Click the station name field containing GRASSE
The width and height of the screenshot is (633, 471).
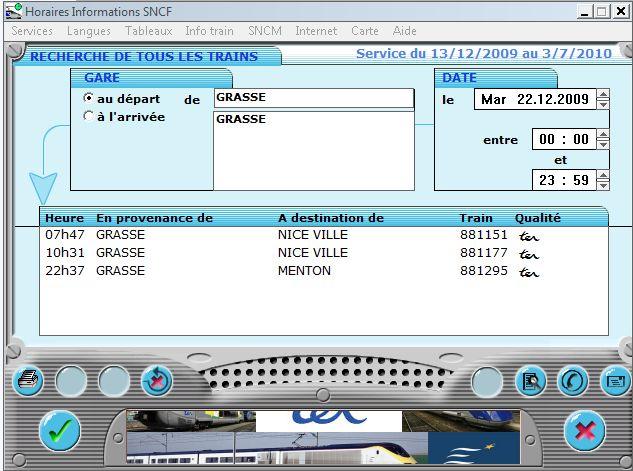click(x=314, y=98)
